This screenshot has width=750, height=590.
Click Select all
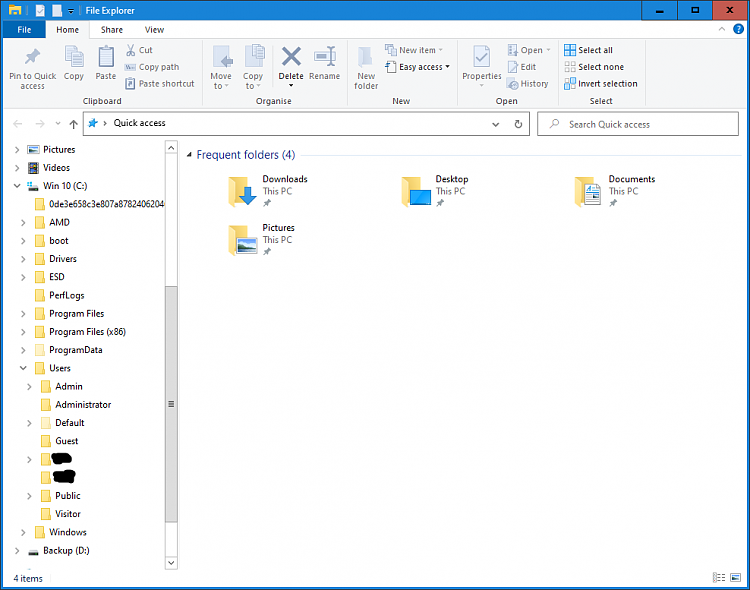[588, 50]
